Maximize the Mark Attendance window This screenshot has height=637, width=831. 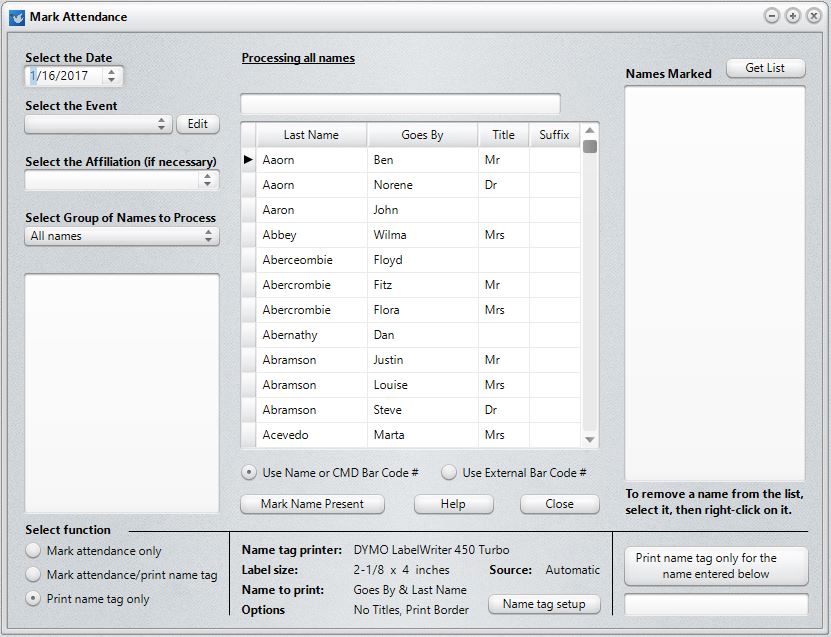pyautogui.click(x=793, y=16)
